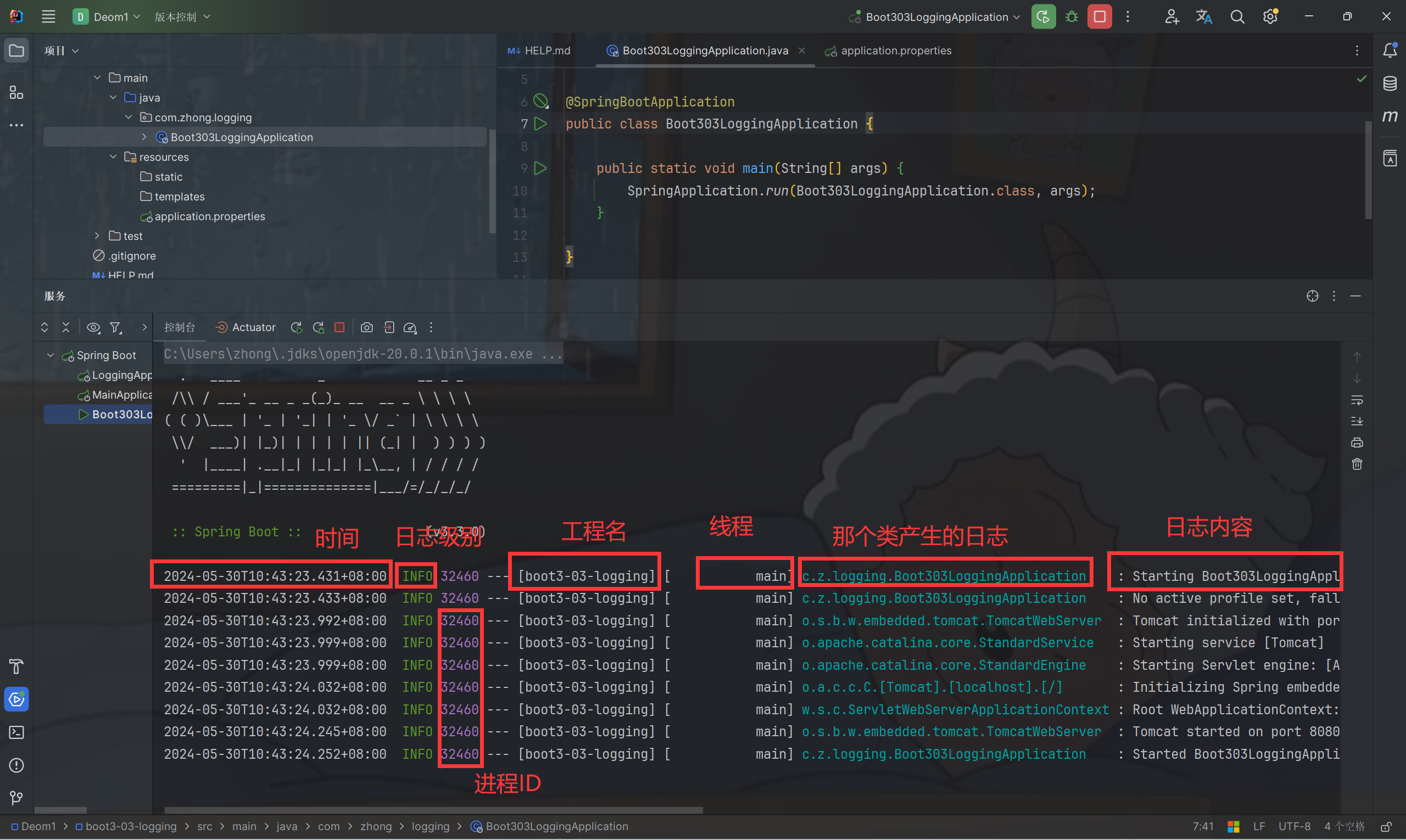Select application.properties in project tree

(202, 216)
